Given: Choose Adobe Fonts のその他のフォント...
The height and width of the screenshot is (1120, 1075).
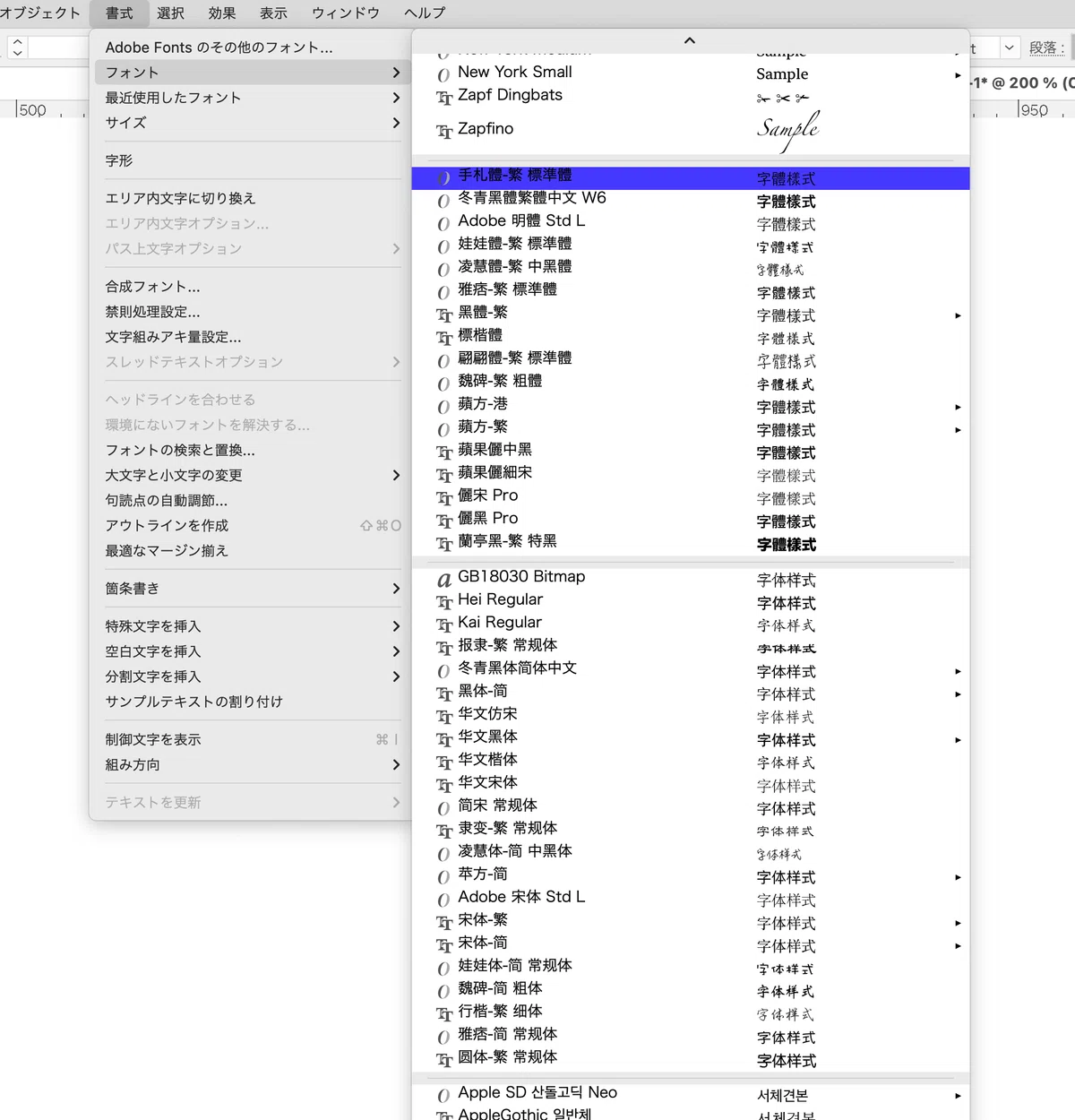Looking at the screenshot, I should point(251,47).
